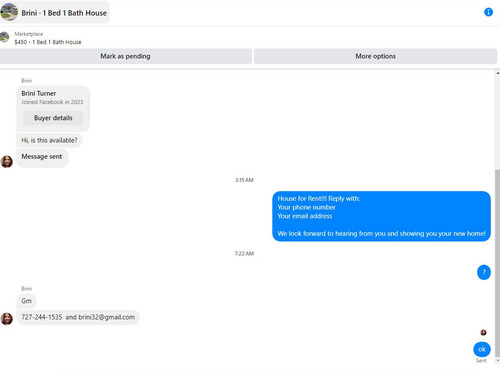Click Brini's avatar beside Message sent
This screenshot has width=500, height=370.
pyautogui.click(x=7, y=161)
